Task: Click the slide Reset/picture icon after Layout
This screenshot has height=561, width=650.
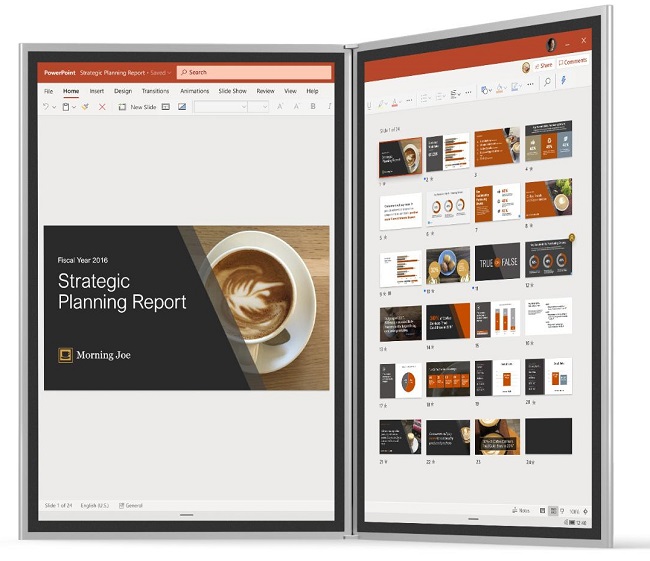Action: click(x=182, y=107)
